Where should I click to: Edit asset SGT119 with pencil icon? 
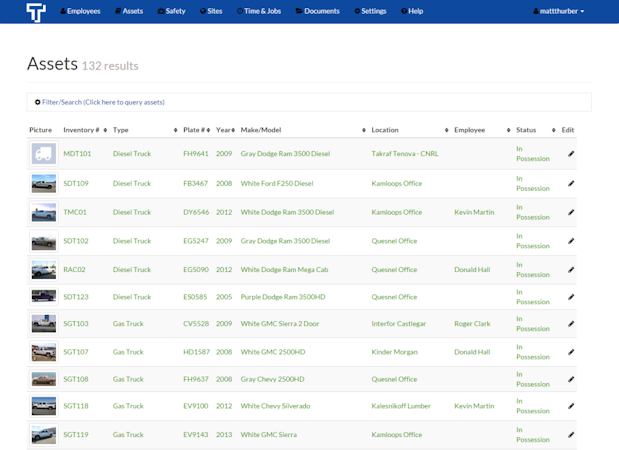[571, 435]
